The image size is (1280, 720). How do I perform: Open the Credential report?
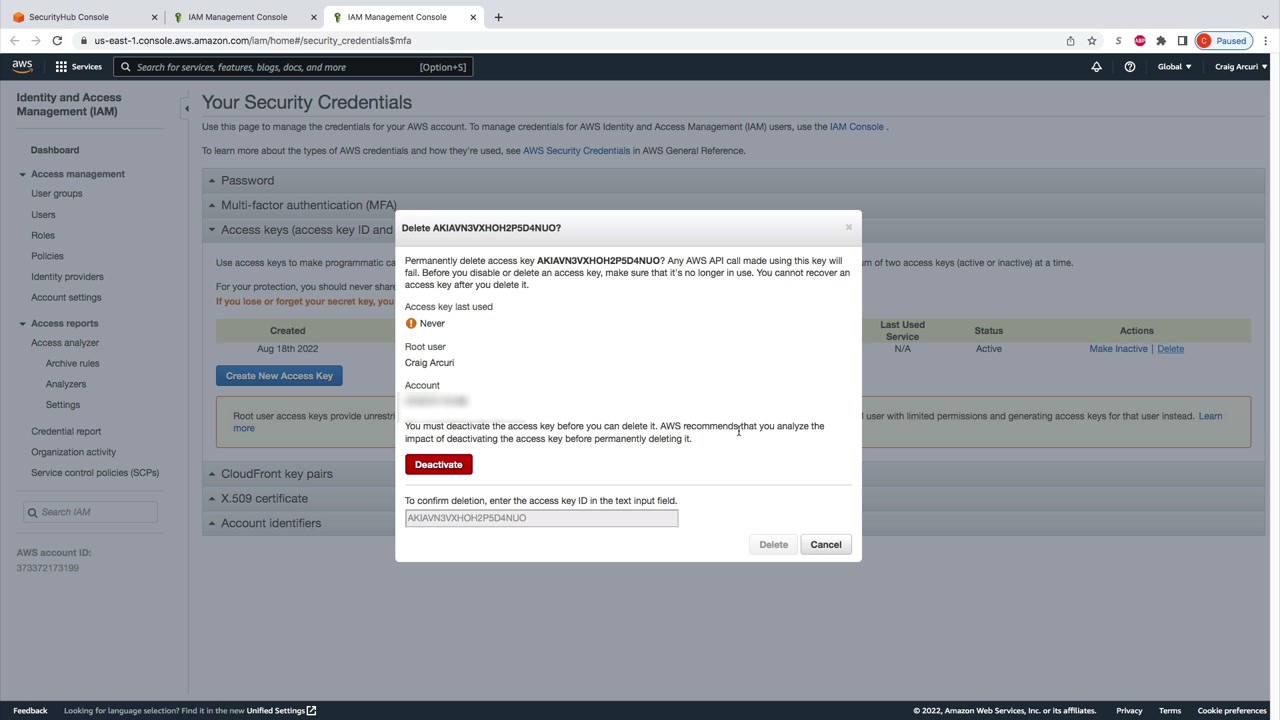point(66,431)
